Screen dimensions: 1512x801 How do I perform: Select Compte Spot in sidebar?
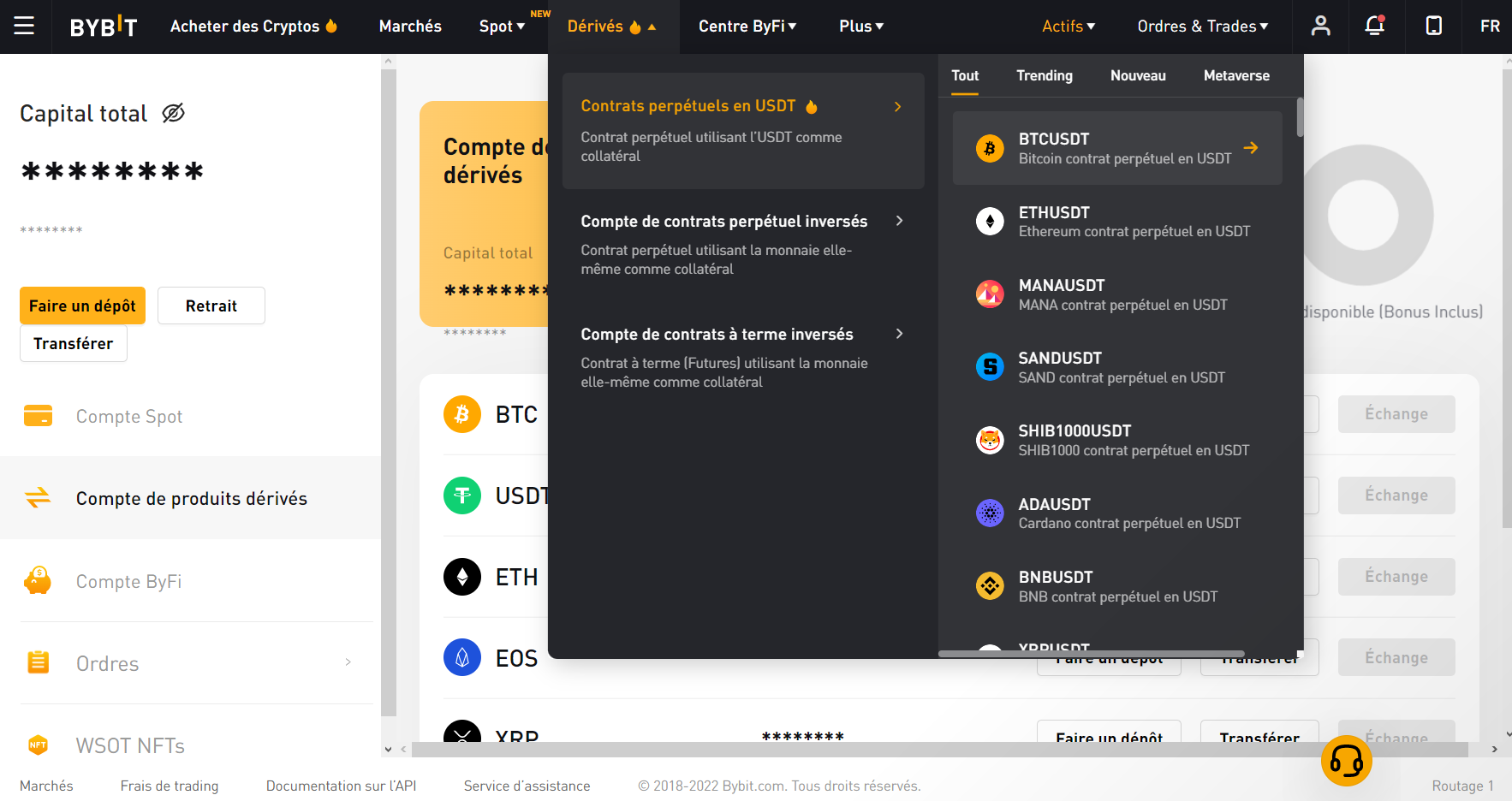point(190,416)
